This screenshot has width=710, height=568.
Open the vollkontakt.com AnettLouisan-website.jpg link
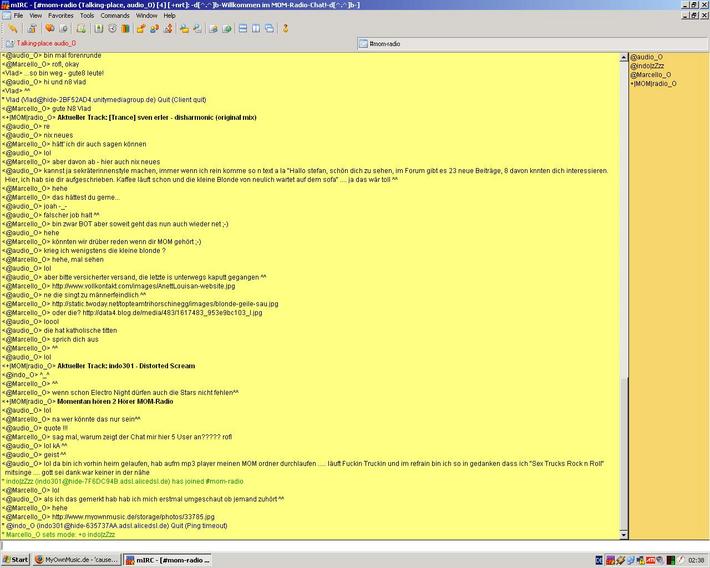click(x=144, y=286)
